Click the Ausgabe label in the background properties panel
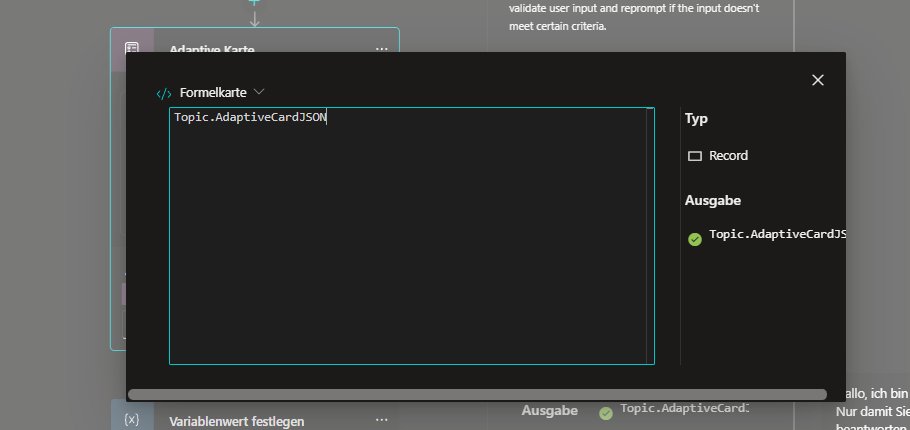The image size is (910, 430). coord(550,411)
